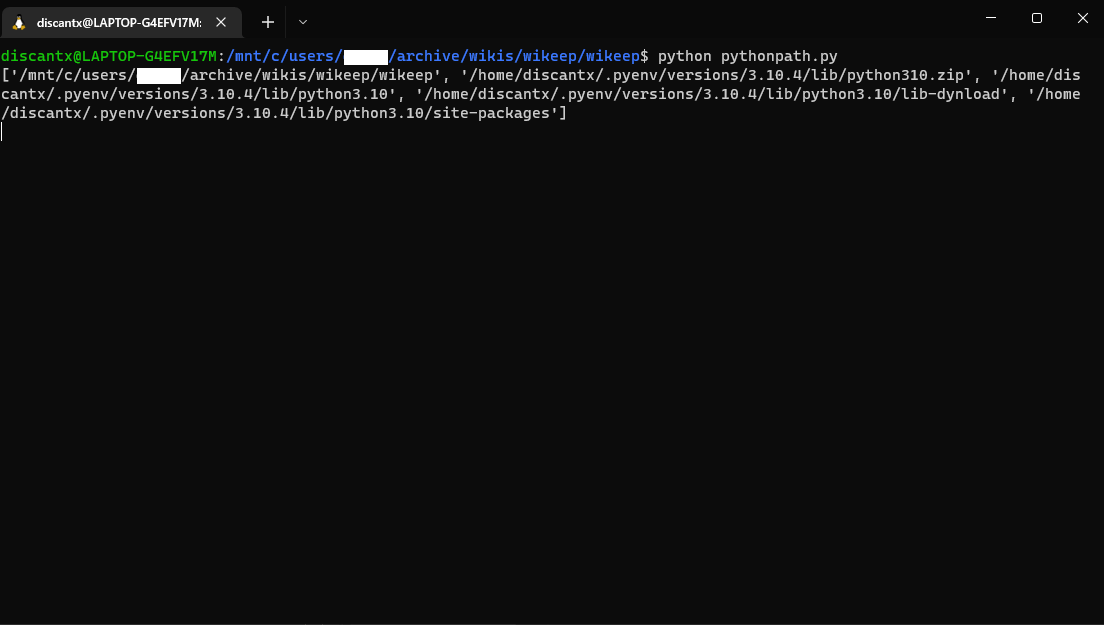Click the close window X icon
The height and width of the screenshot is (625, 1104).
coord(1083,17)
